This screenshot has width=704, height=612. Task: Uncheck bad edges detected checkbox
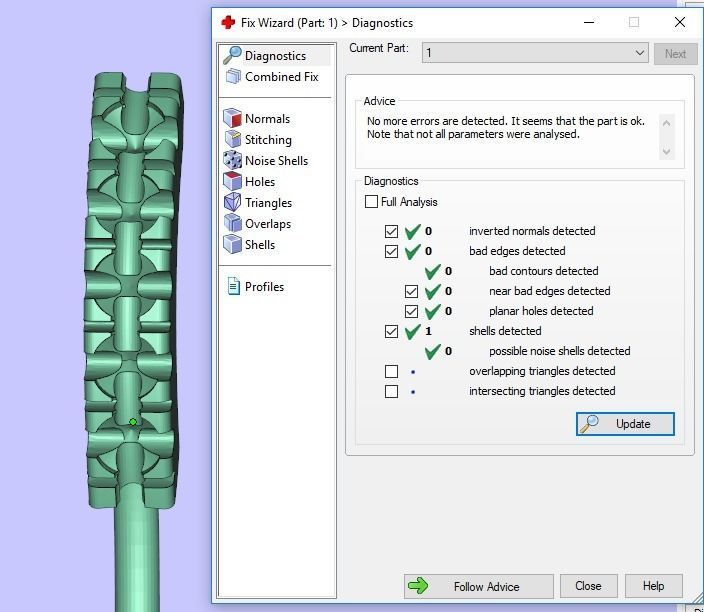(x=392, y=251)
